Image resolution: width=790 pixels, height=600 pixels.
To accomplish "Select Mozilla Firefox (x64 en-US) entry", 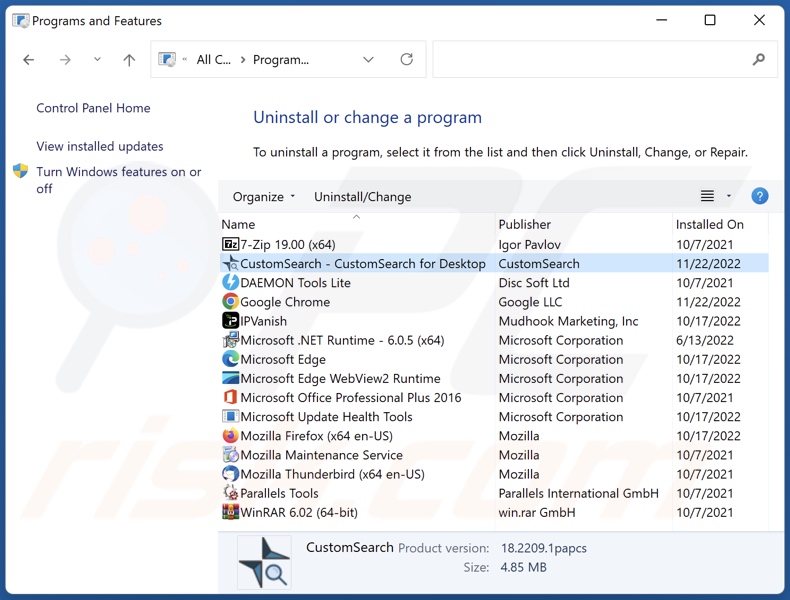I will point(316,436).
